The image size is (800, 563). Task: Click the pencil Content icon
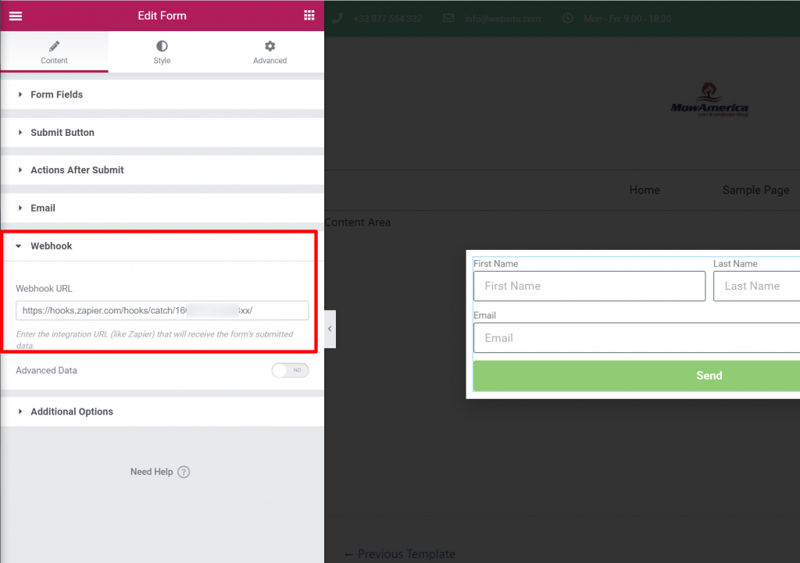(54, 46)
